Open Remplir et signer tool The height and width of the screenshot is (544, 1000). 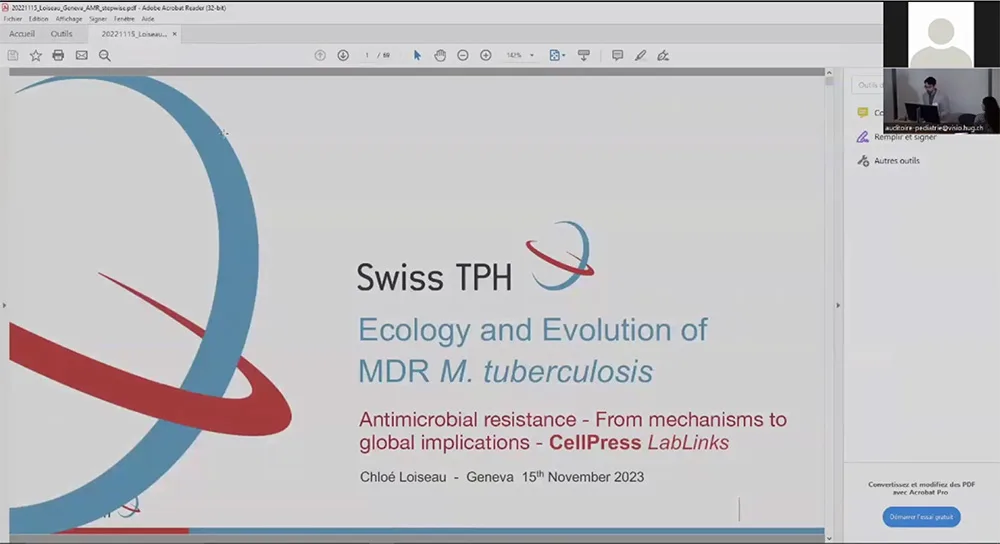(x=905, y=137)
